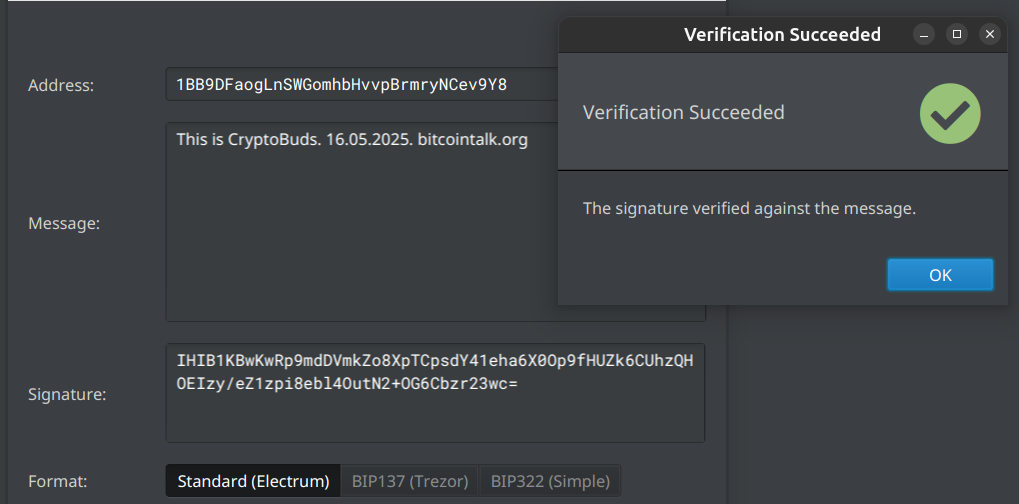Select the Standard (Electrum) format
This screenshot has height=504, width=1019.
point(253,481)
